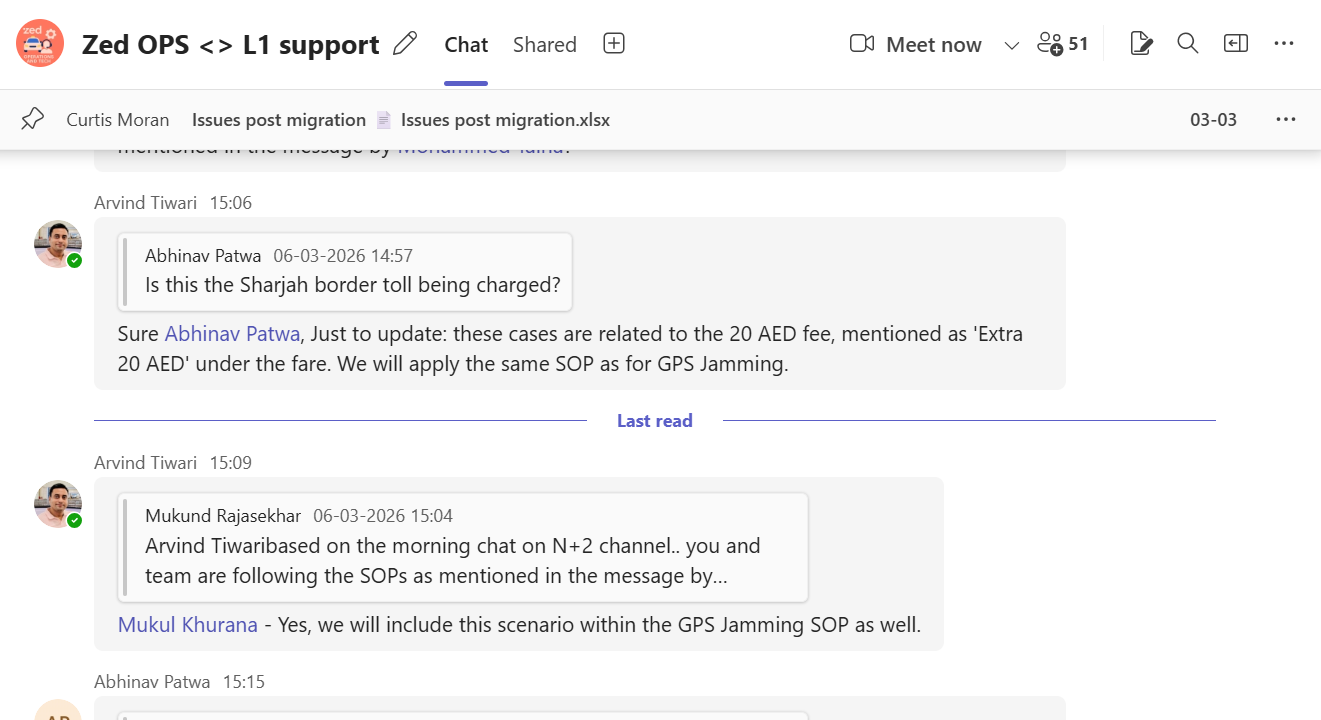Click the pin icon on pinned message bar
1321x720 pixels.
click(x=33, y=120)
